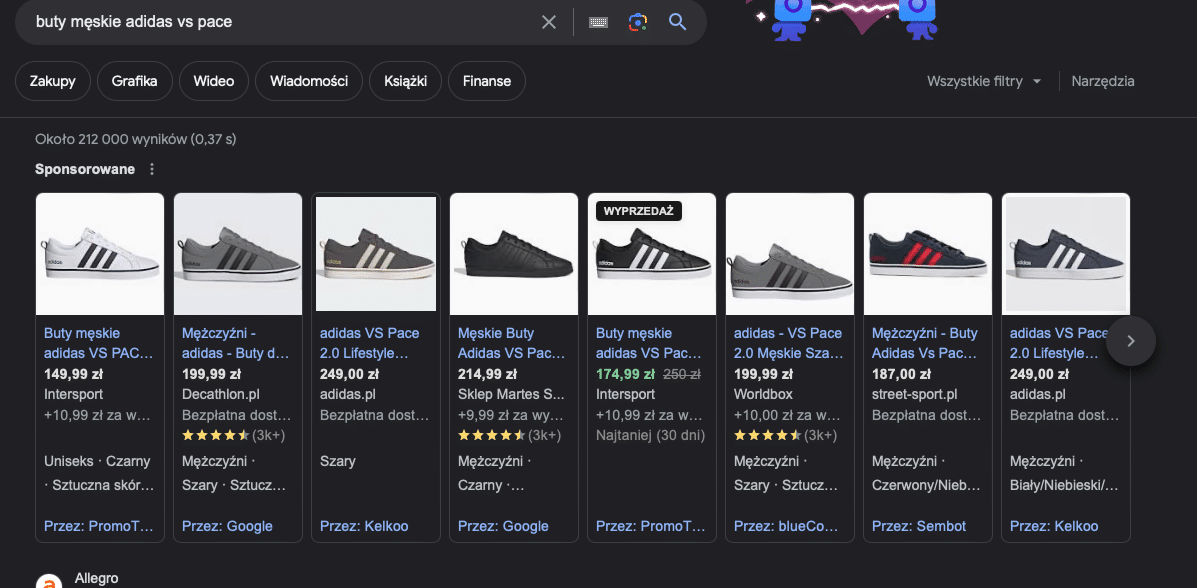Click the 187,00 zł price
Viewport: 1197px width, 588px height.
click(901, 374)
